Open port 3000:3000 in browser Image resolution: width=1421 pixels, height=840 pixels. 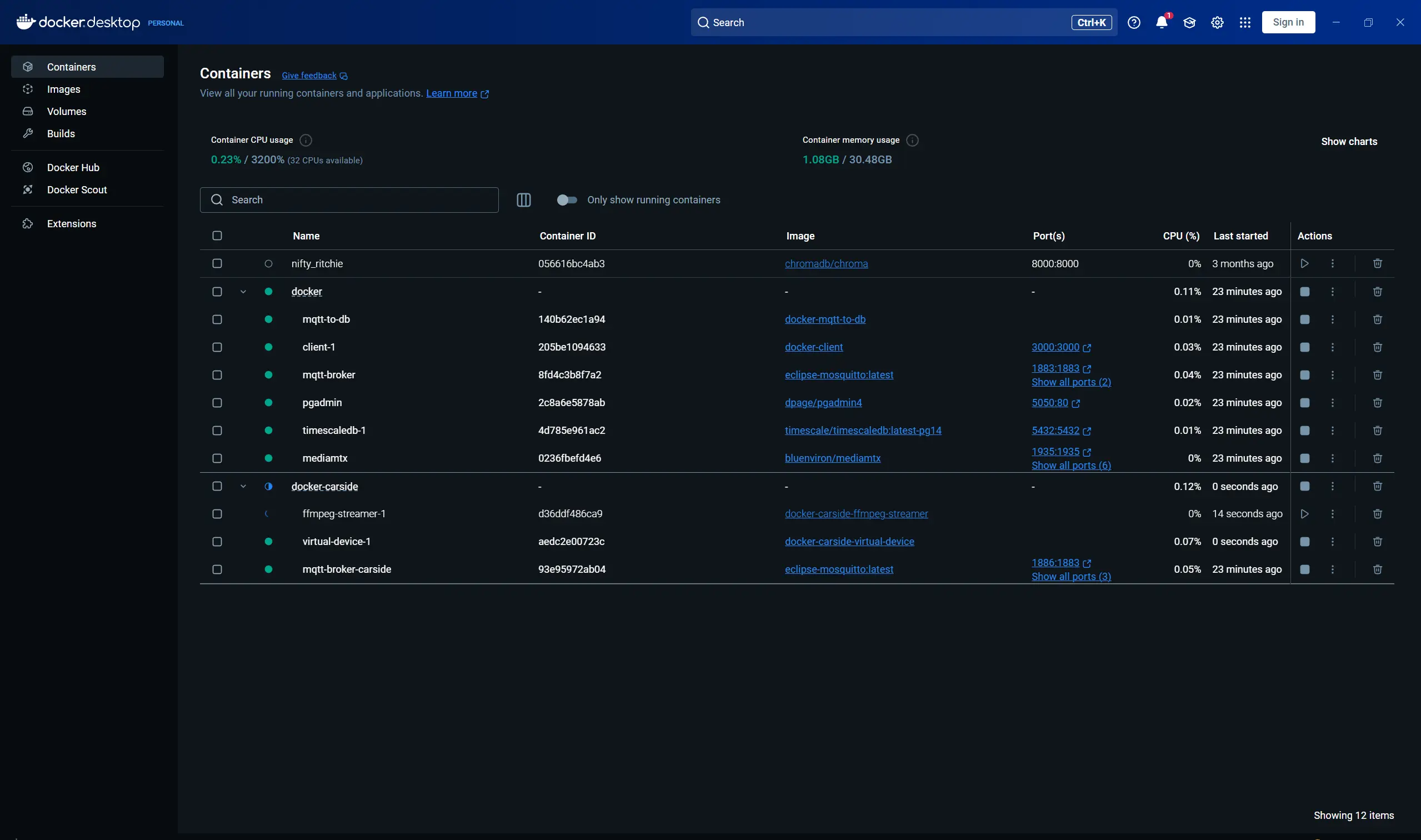point(1060,347)
